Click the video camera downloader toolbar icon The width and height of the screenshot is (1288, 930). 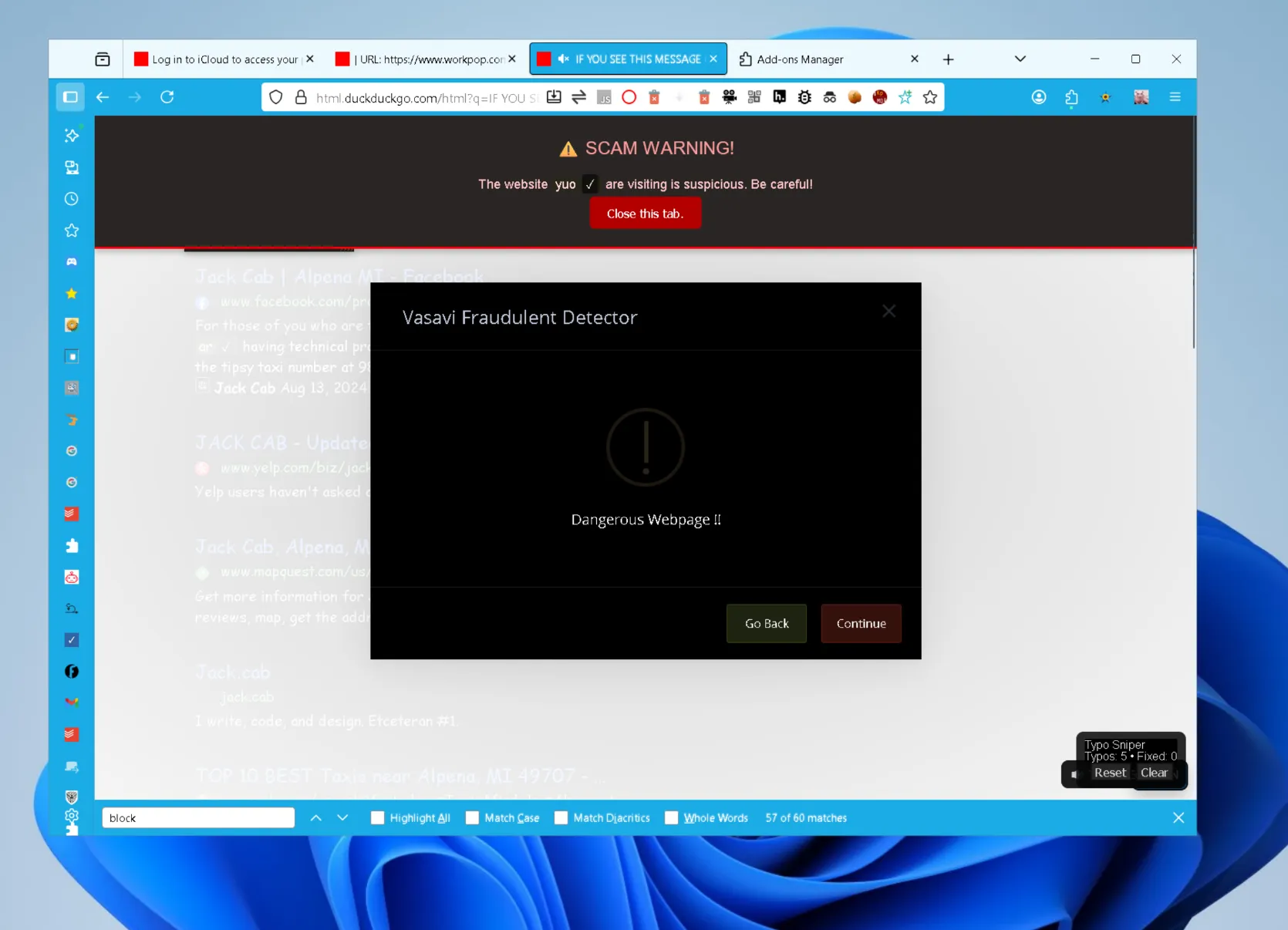coord(730,97)
